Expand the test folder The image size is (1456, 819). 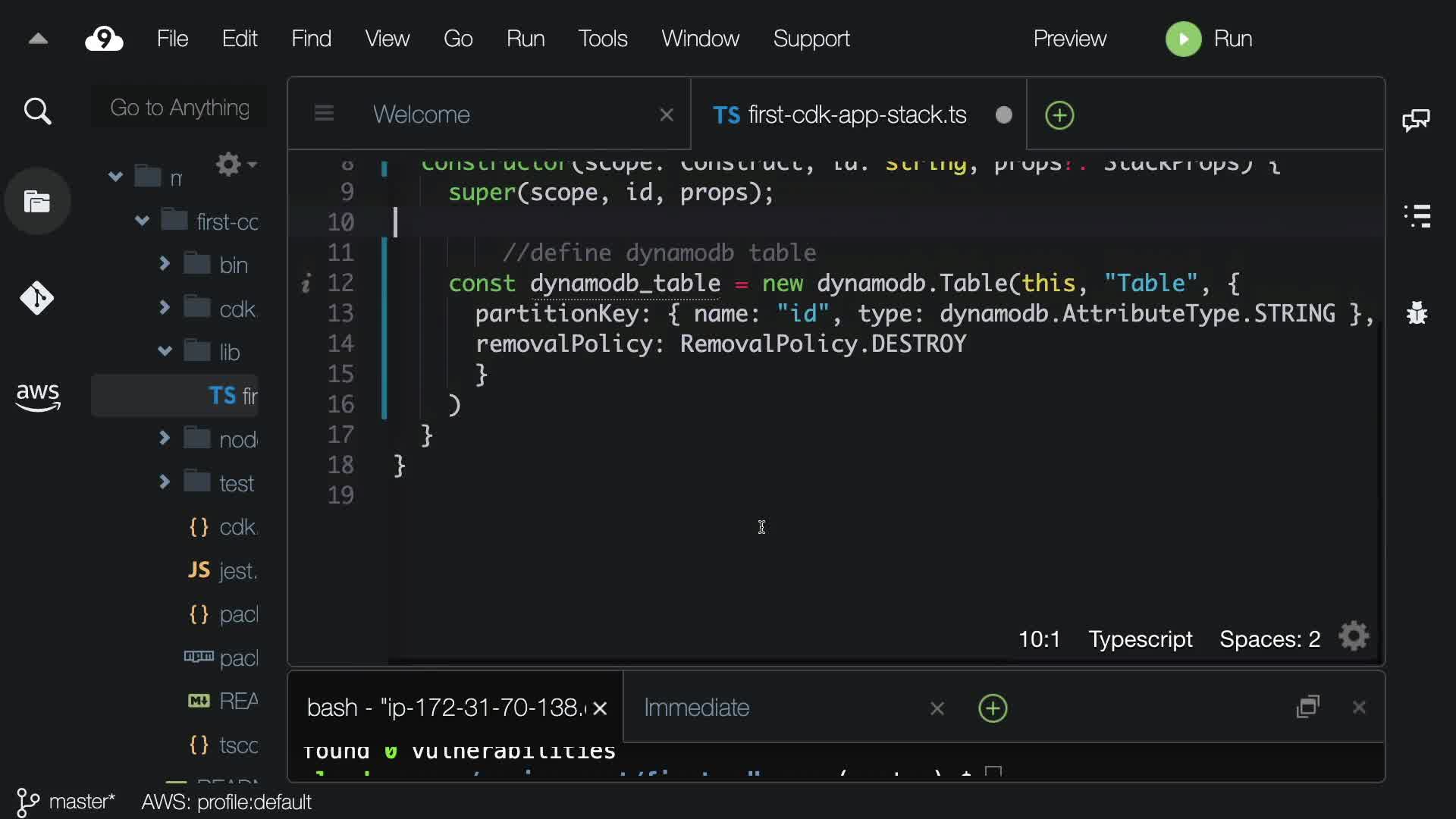click(165, 482)
